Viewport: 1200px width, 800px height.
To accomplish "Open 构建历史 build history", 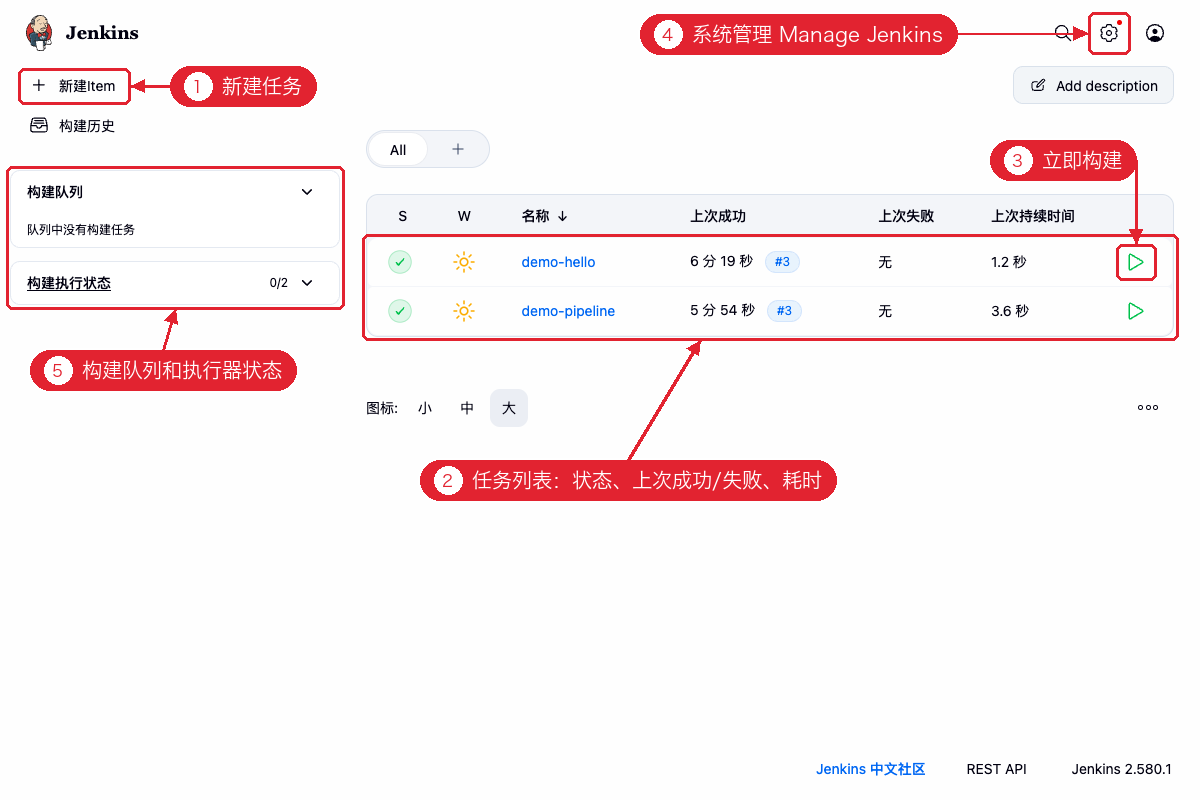I will click(x=73, y=126).
